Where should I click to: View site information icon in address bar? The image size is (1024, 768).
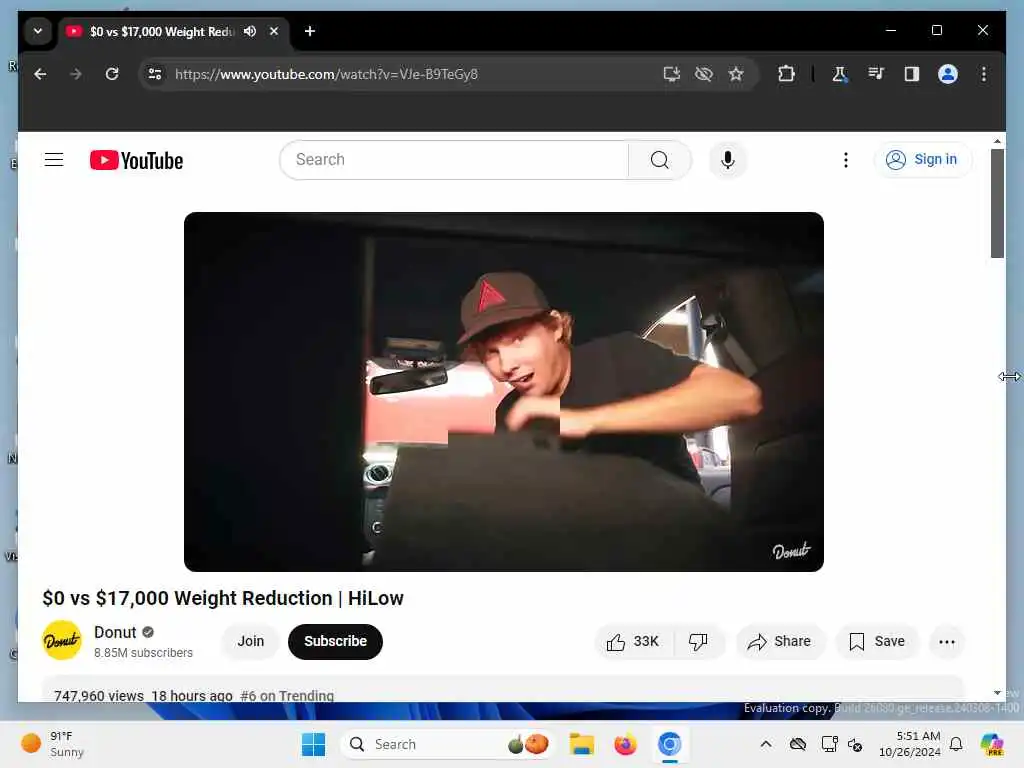pyautogui.click(x=155, y=74)
